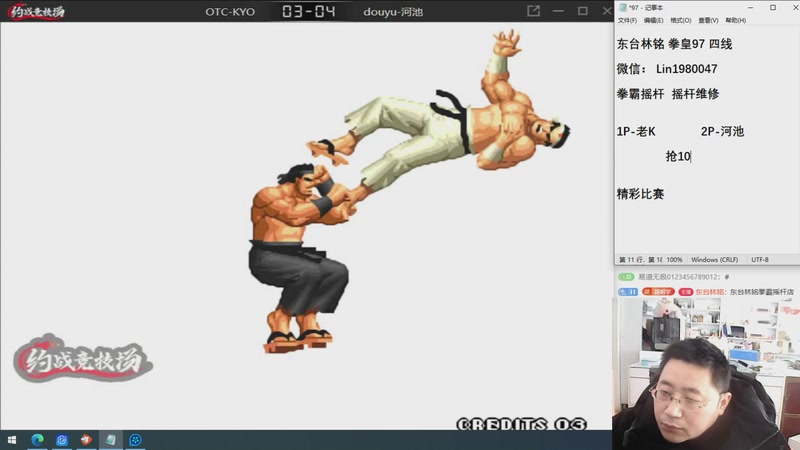
Task: Click the 2P-河池 text in Notepad
Action: point(722,132)
